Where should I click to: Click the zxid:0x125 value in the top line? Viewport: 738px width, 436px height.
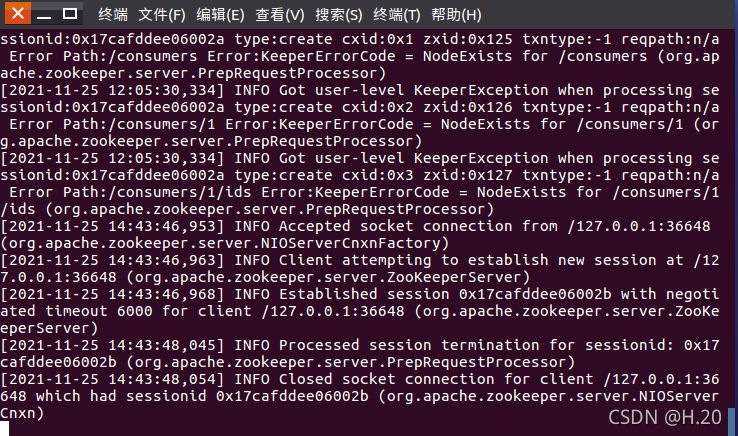(x=467, y=39)
